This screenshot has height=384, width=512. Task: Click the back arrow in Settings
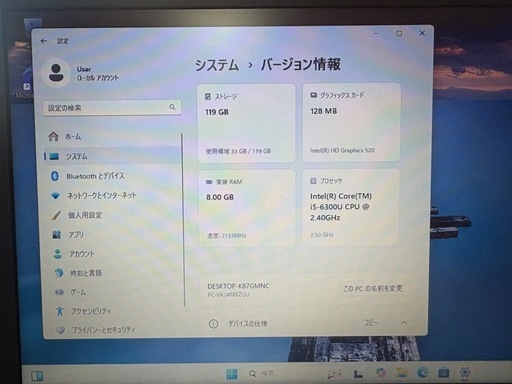point(44,41)
